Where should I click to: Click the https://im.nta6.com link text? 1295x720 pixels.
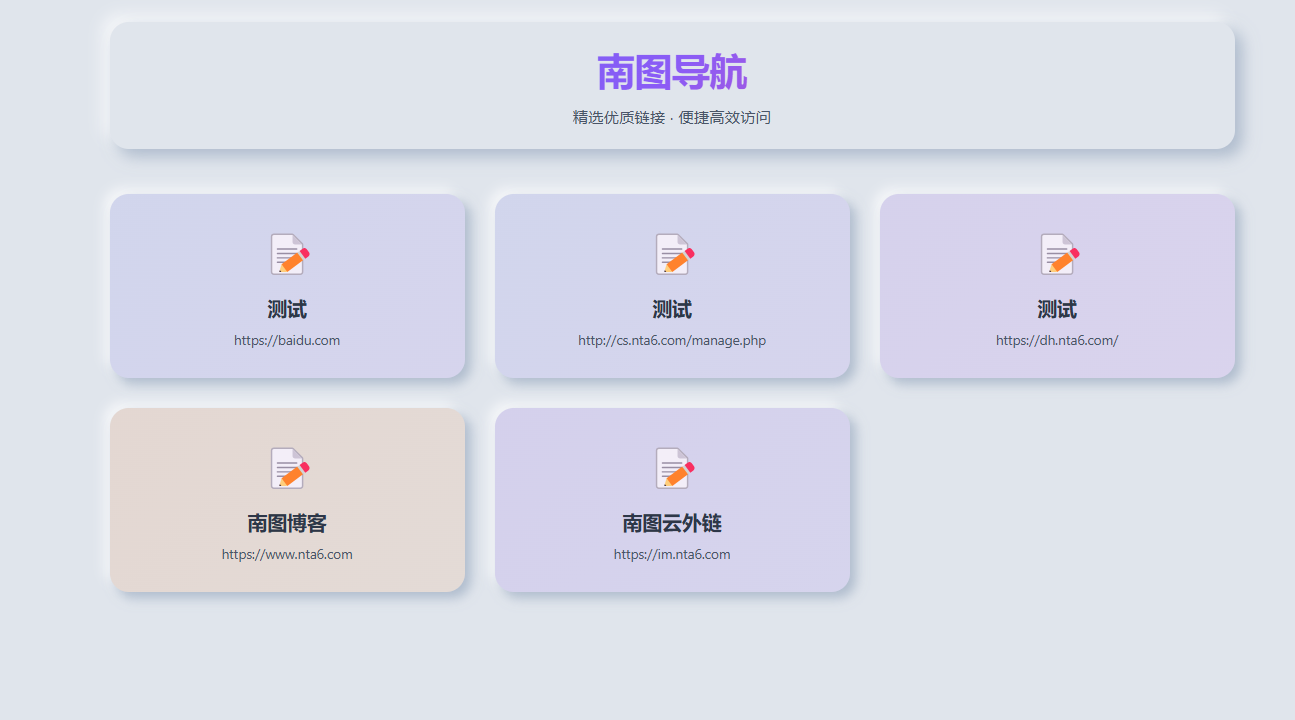pyautogui.click(x=672, y=554)
